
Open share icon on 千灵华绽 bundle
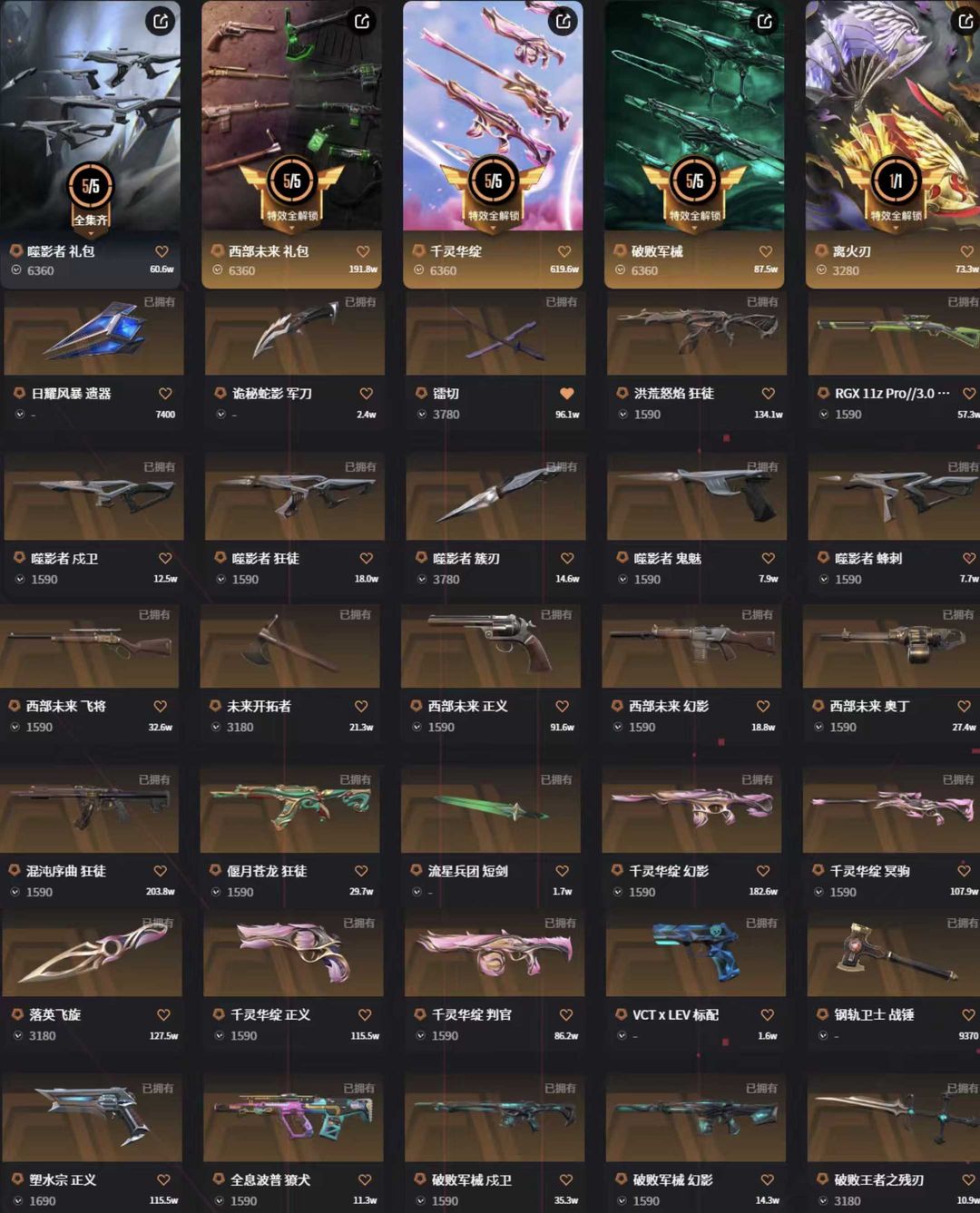(x=563, y=21)
